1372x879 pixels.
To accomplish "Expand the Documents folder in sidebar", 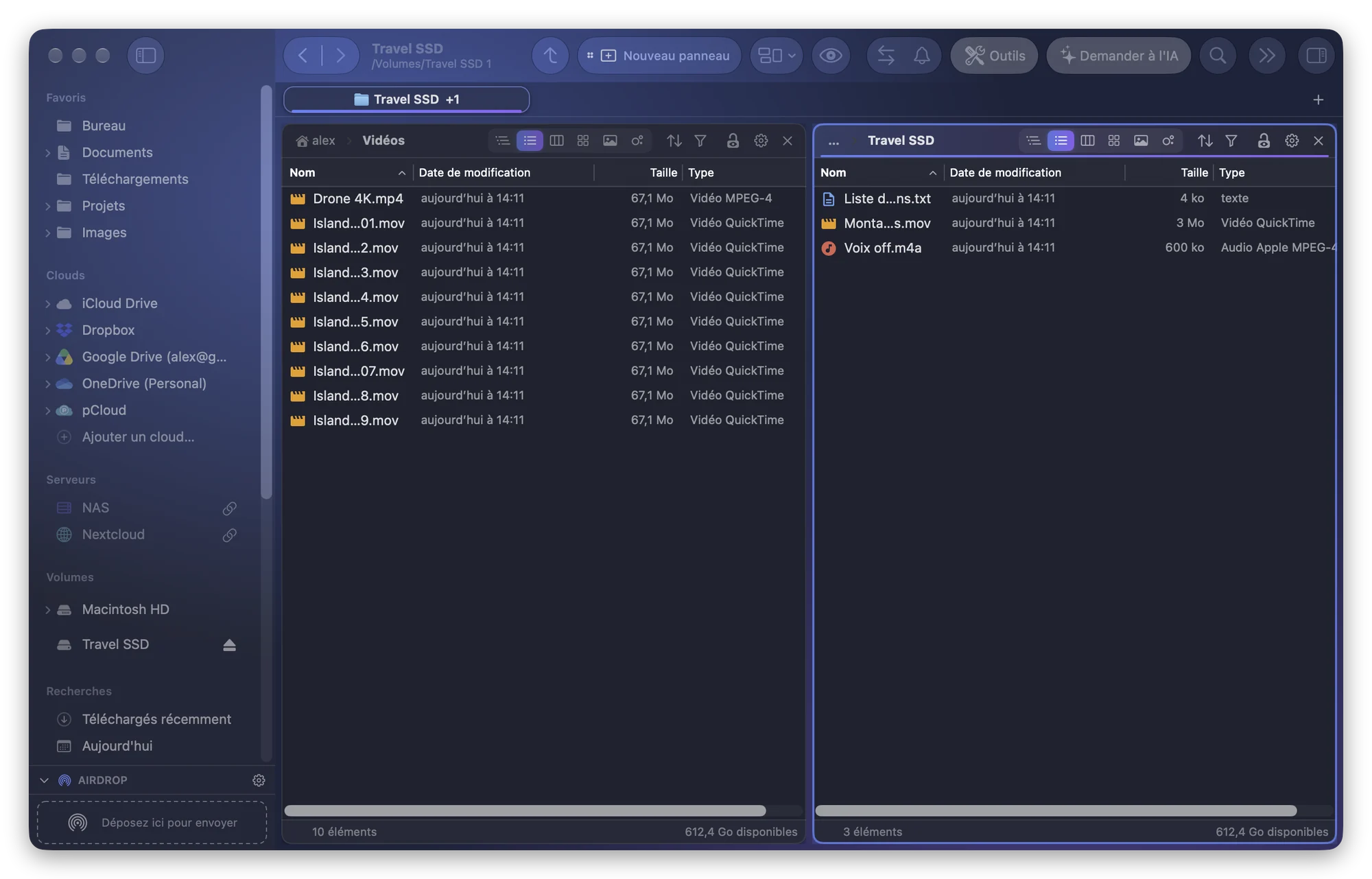I will [x=48, y=152].
